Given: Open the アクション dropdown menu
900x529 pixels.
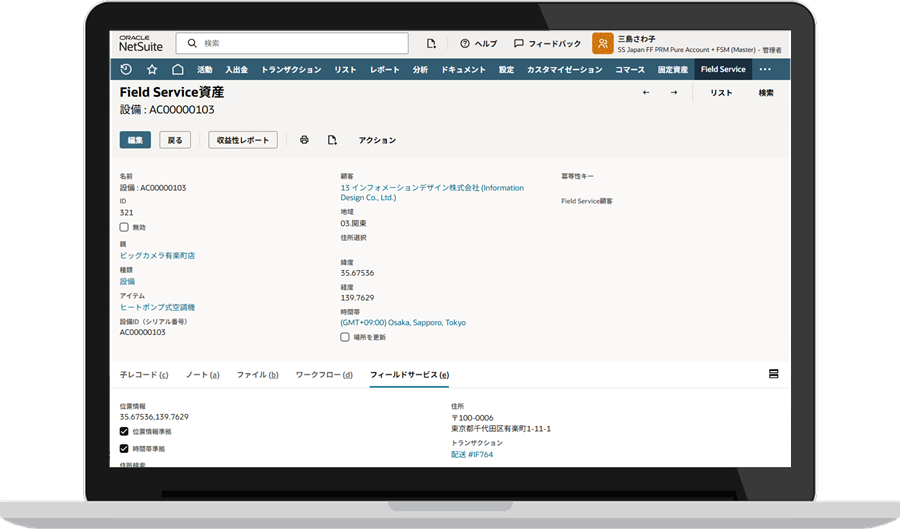Looking at the screenshot, I should click(377, 140).
